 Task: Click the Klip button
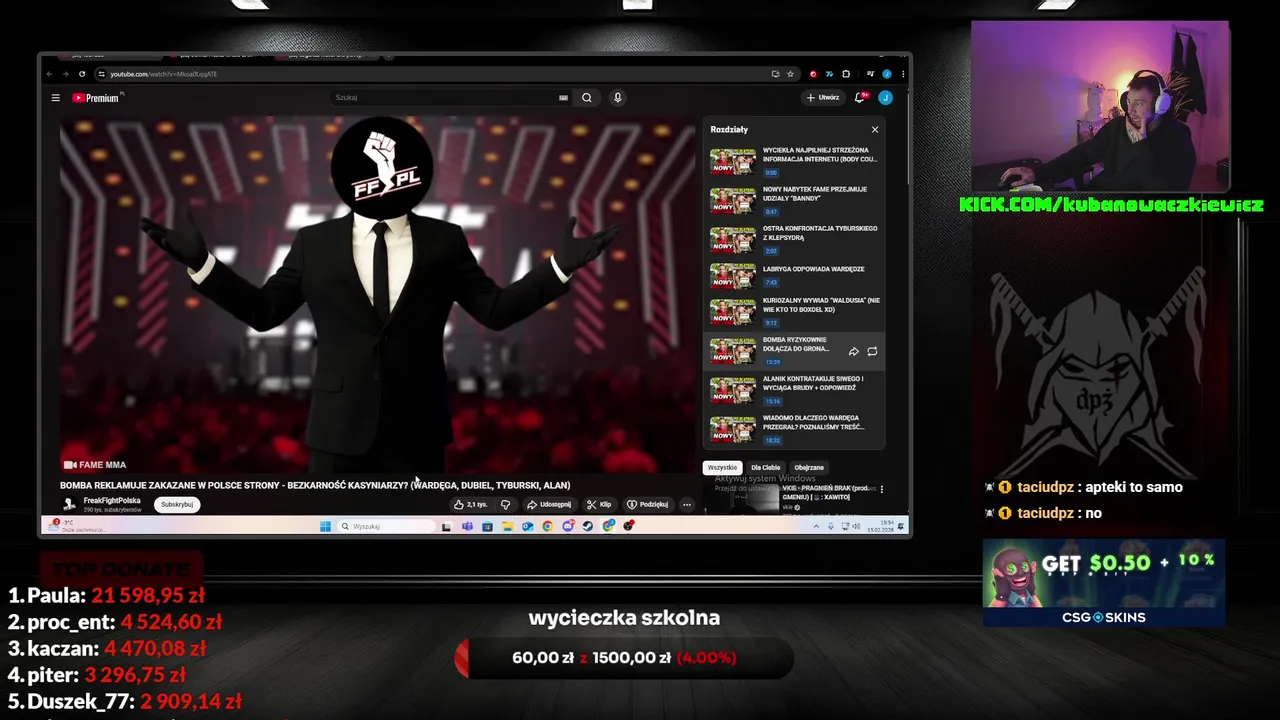pyautogui.click(x=599, y=505)
